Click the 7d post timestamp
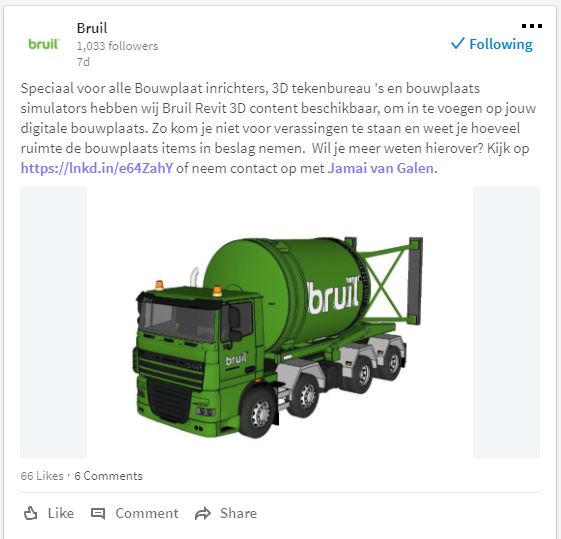This screenshot has height=539, width=561. pyautogui.click(x=83, y=62)
